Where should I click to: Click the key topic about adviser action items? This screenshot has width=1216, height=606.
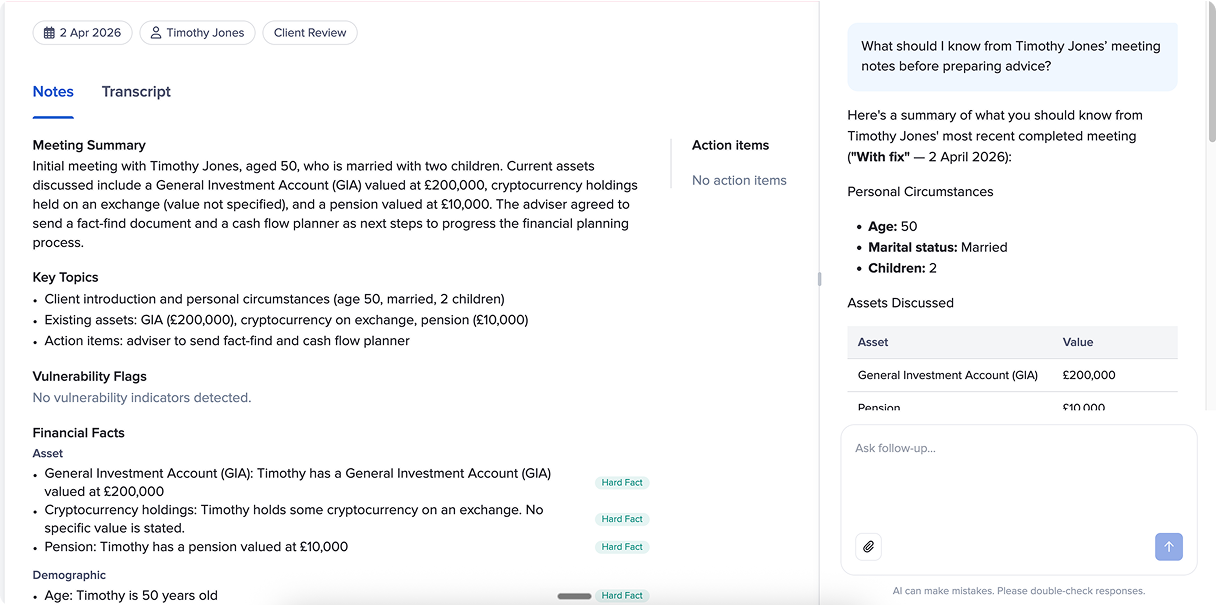pos(227,341)
